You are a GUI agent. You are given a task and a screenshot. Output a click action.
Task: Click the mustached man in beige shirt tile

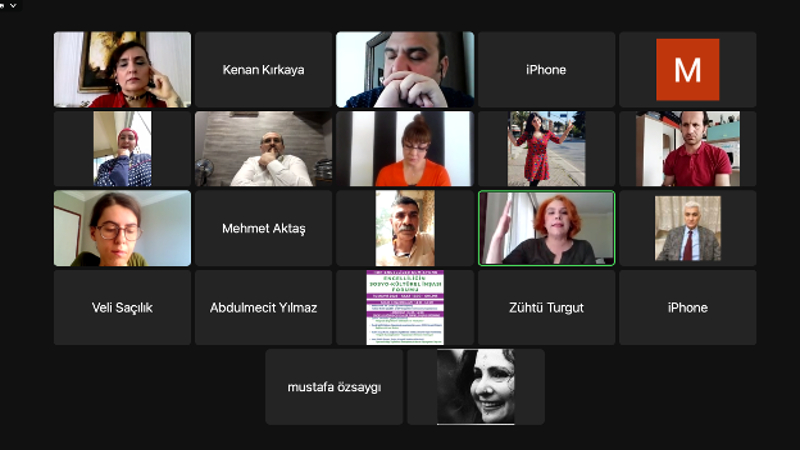pos(405,228)
